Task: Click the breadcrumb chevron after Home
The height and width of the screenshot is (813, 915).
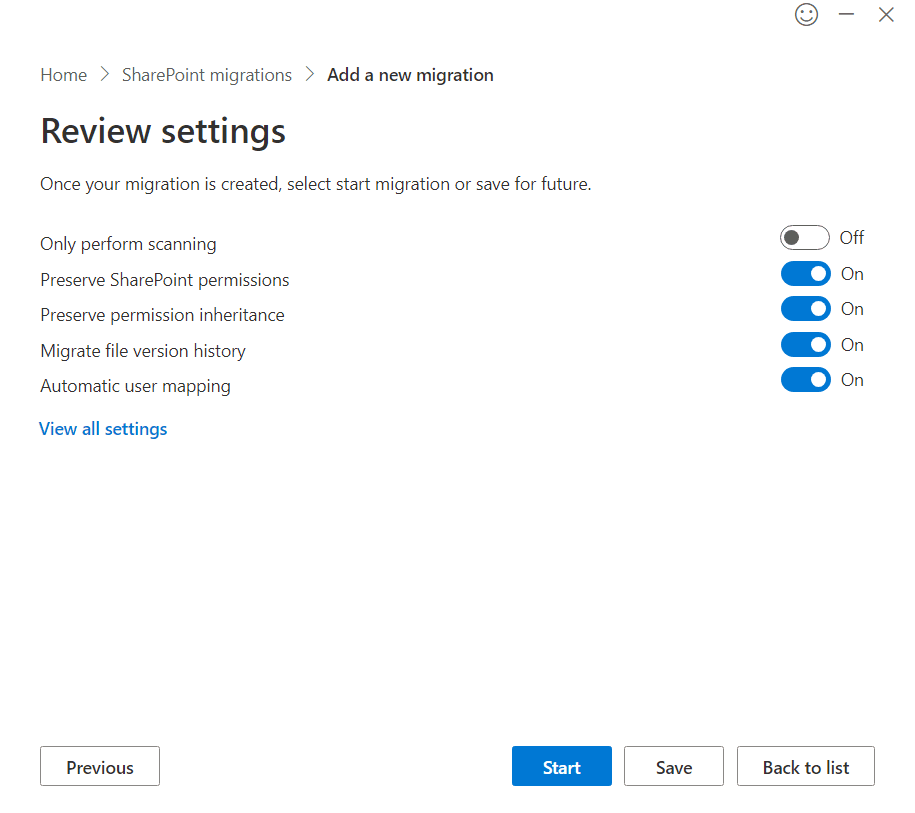Action: click(x=105, y=75)
